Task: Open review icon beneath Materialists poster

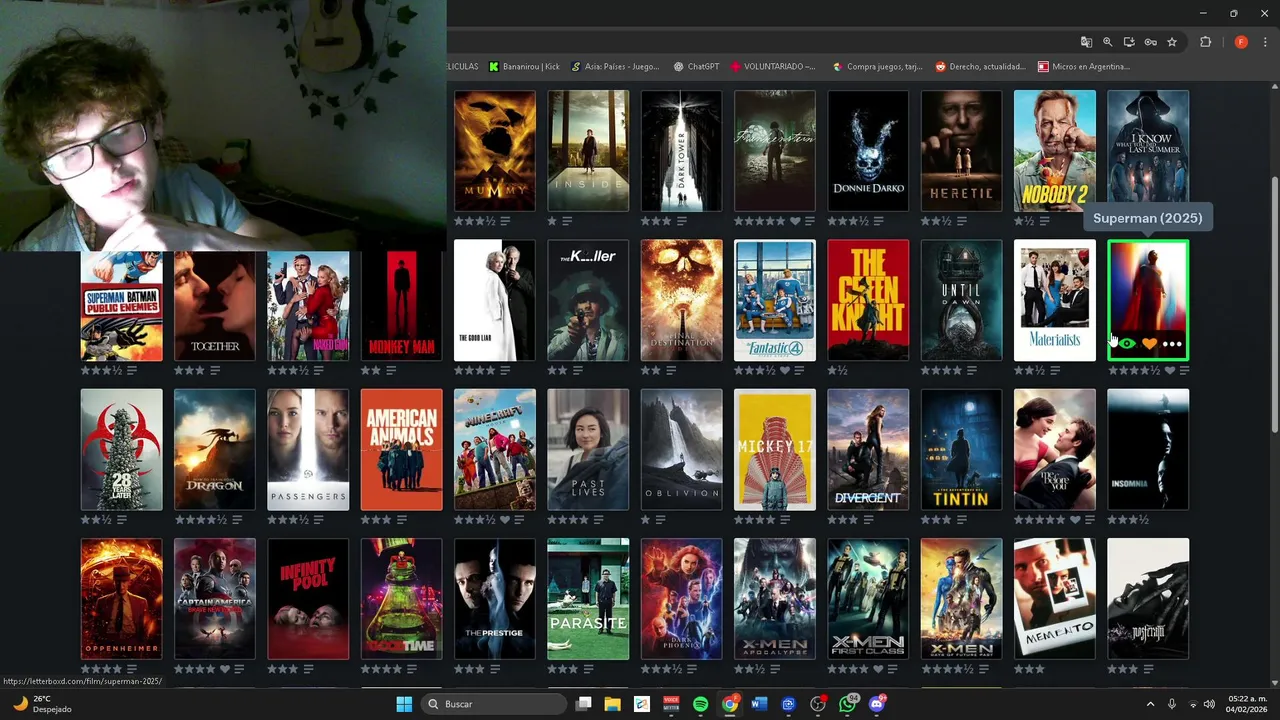Action: click(1054, 370)
